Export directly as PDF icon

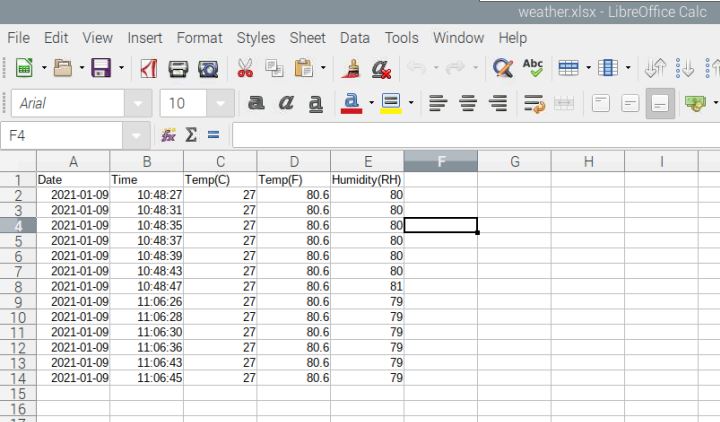click(x=148, y=68)
